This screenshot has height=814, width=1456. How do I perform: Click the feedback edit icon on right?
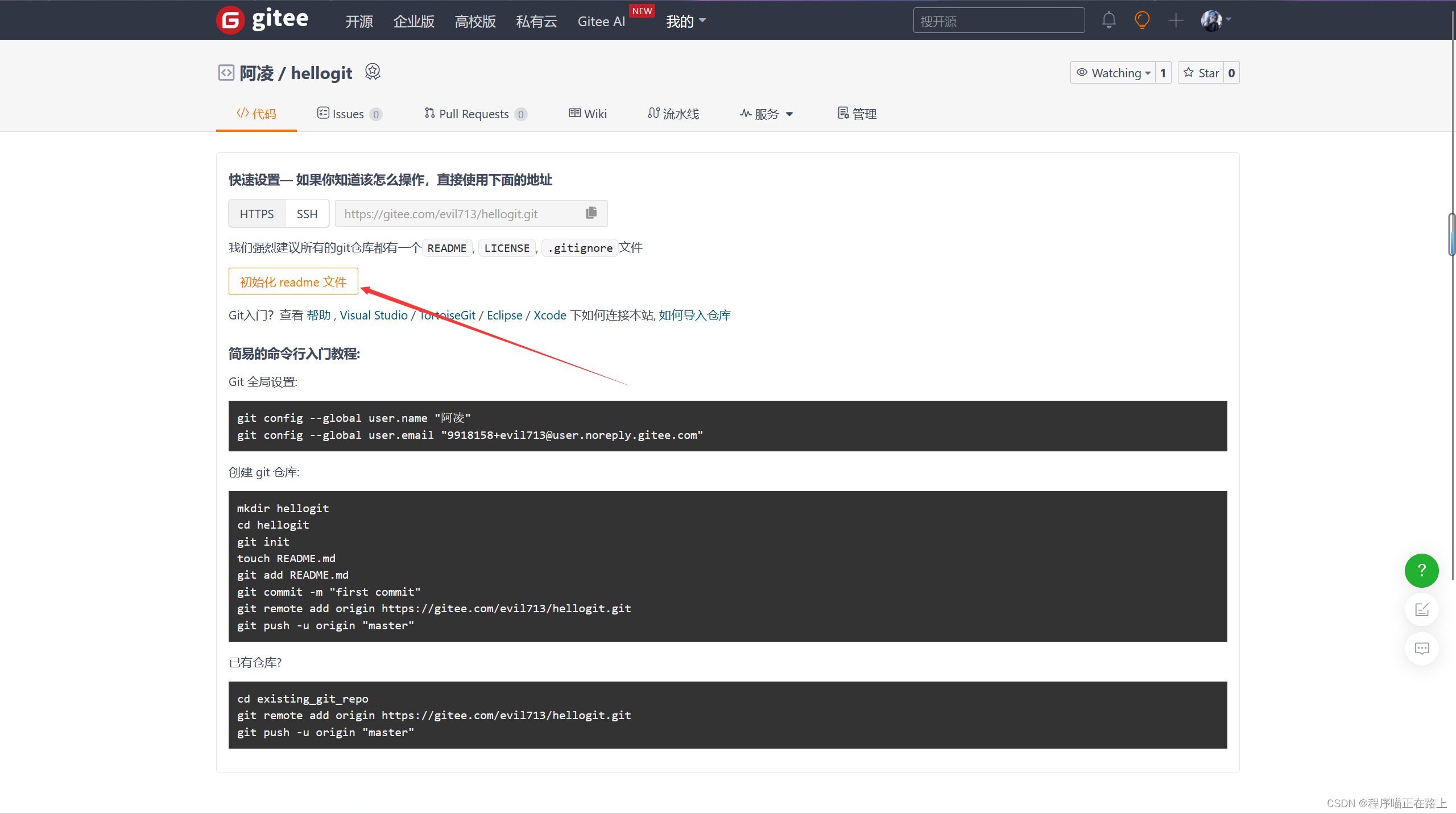tap(1421, 609)
